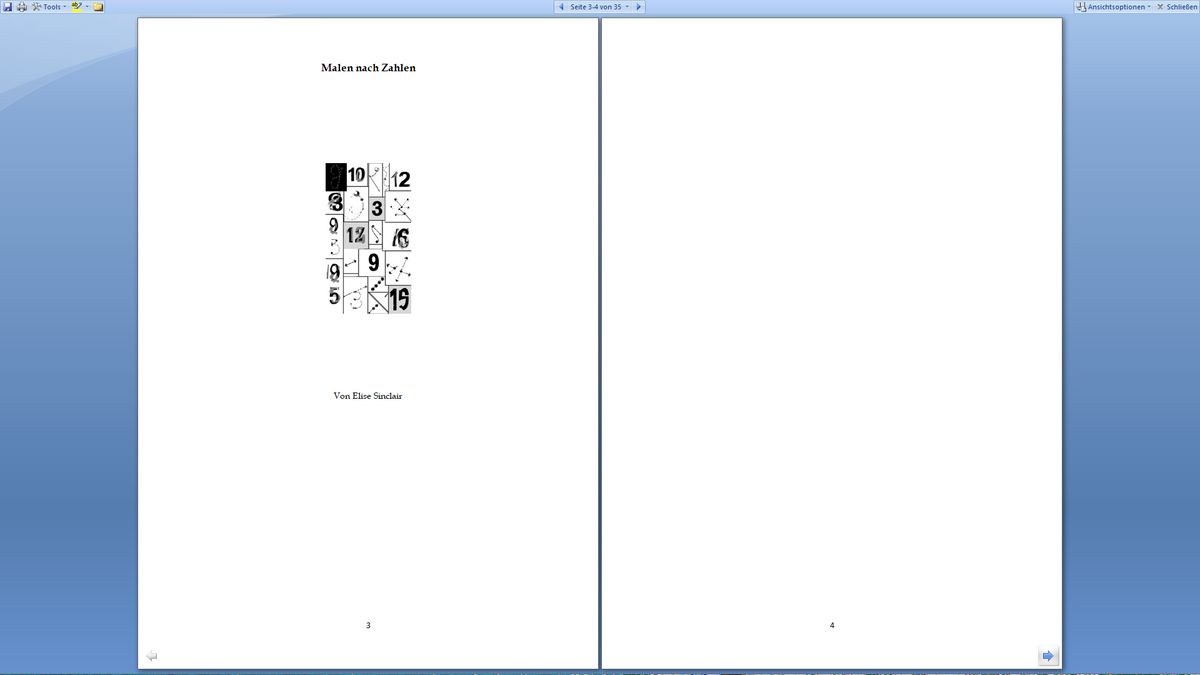Viewport: 1200px width, 675px height.
Task: Save the document with the floppy disk icon
Action: coord(8,7)
